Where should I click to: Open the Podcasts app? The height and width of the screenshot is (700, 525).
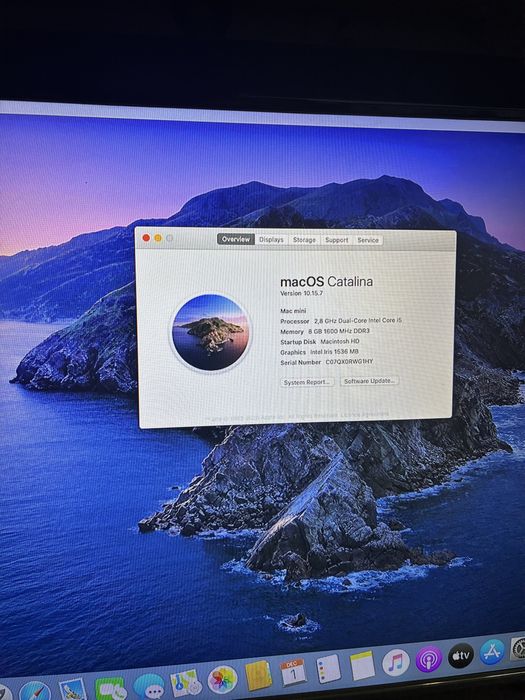point(429,658)
